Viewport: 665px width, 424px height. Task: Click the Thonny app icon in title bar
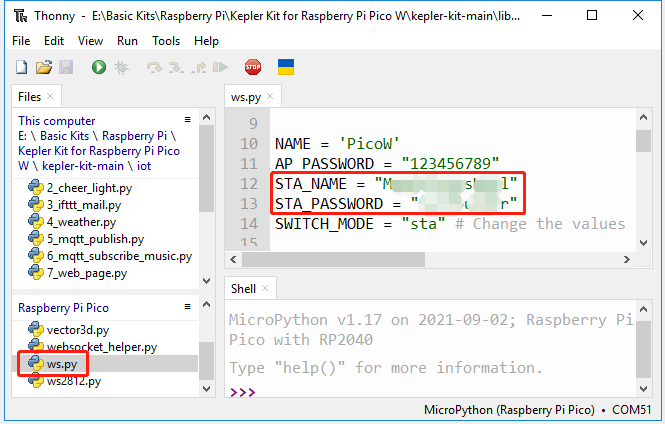tap(20, 16)
